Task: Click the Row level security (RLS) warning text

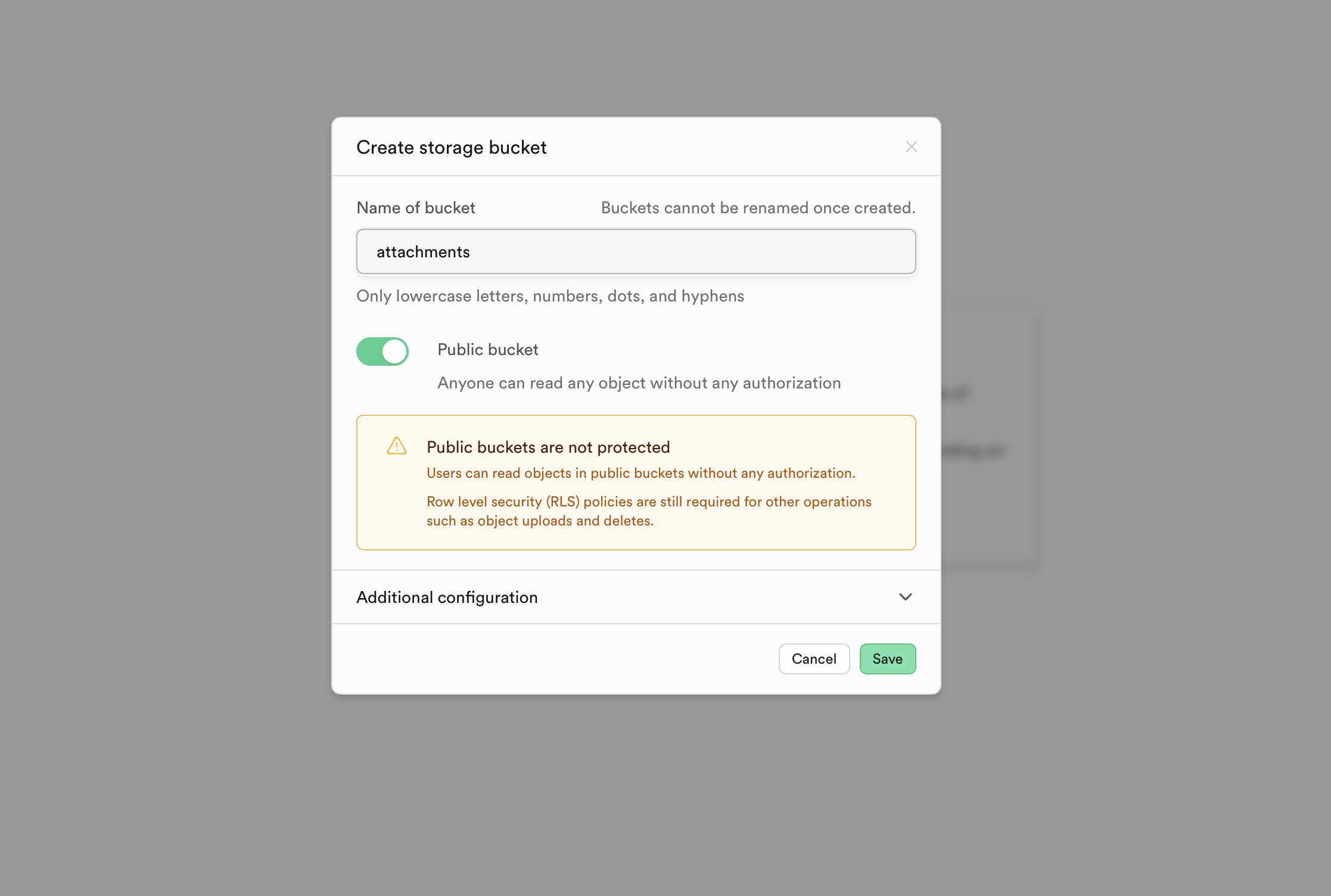Action: [649, 511]
